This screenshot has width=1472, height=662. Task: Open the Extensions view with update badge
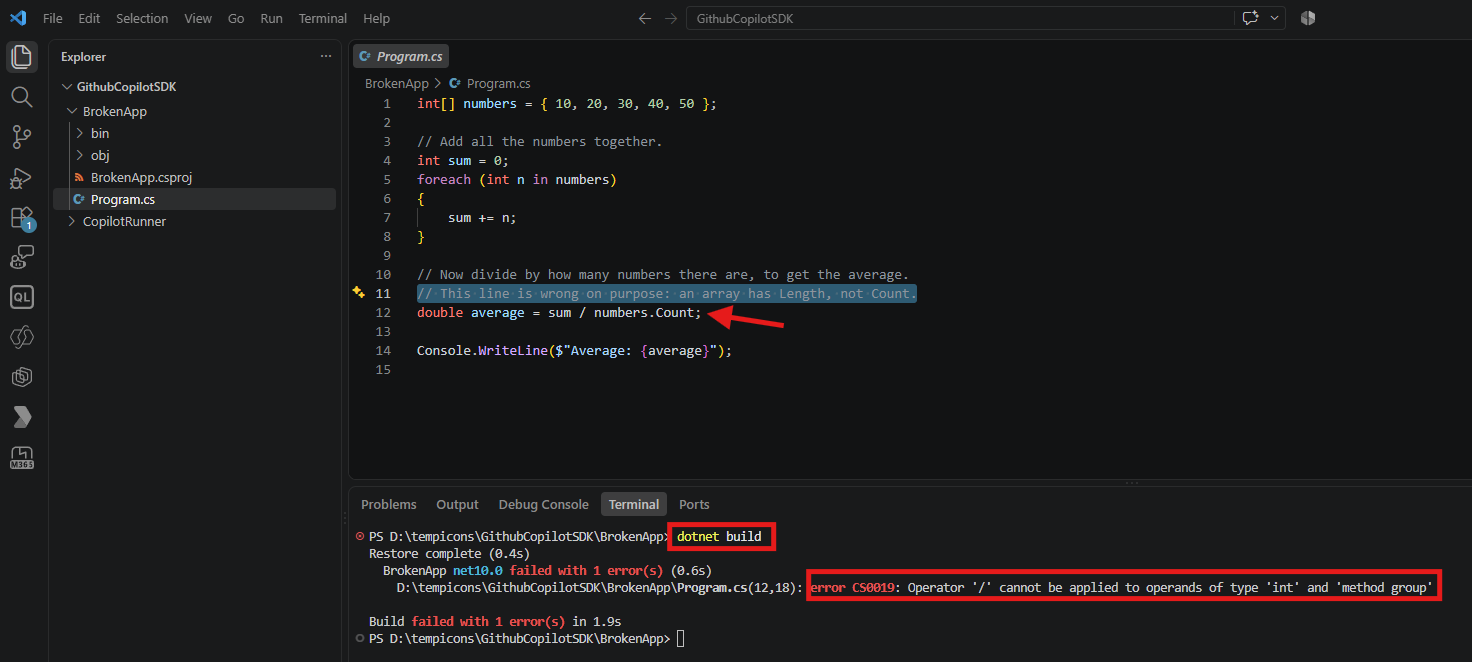point(21,217)
